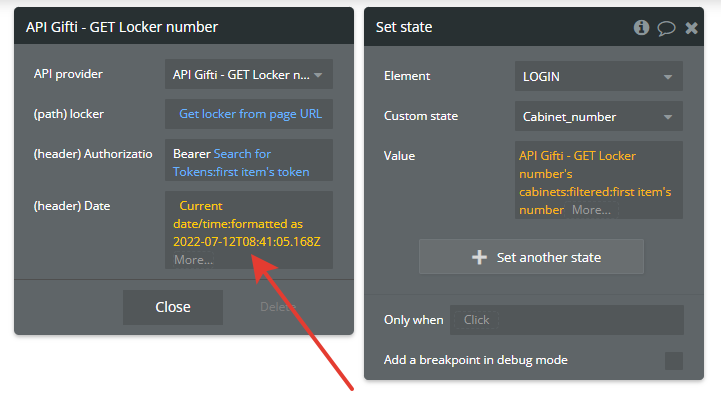
Task: Enable the breakpoint in debug mode checkbox
Action: [x=674, y=360]
